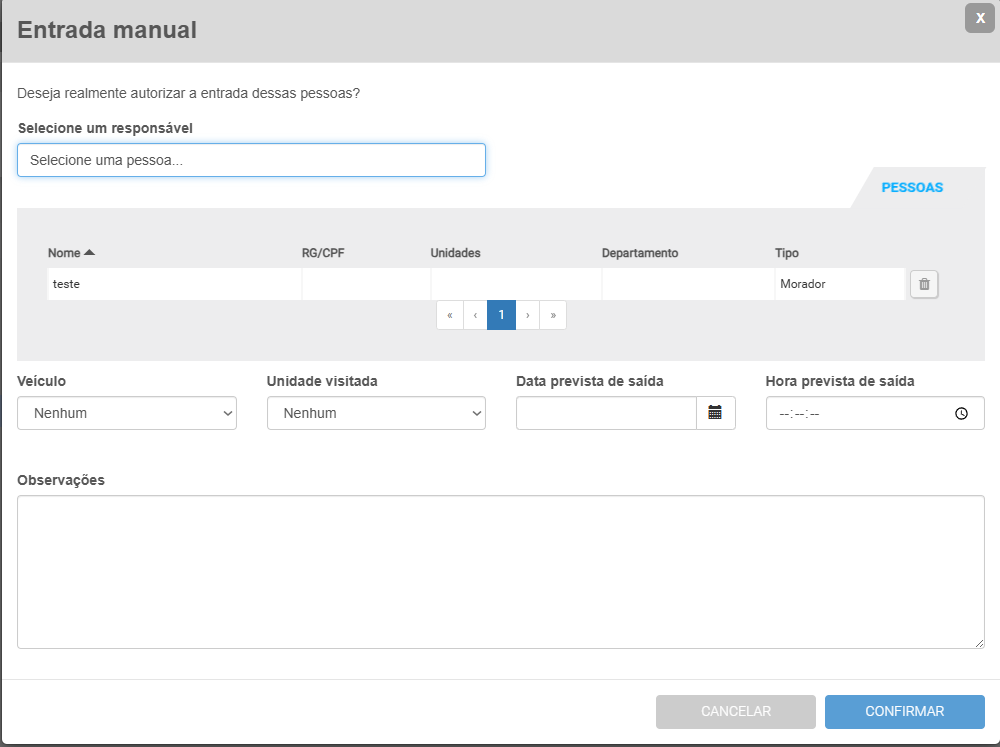
Task: Go to first page of results
Action: (450, 315)
